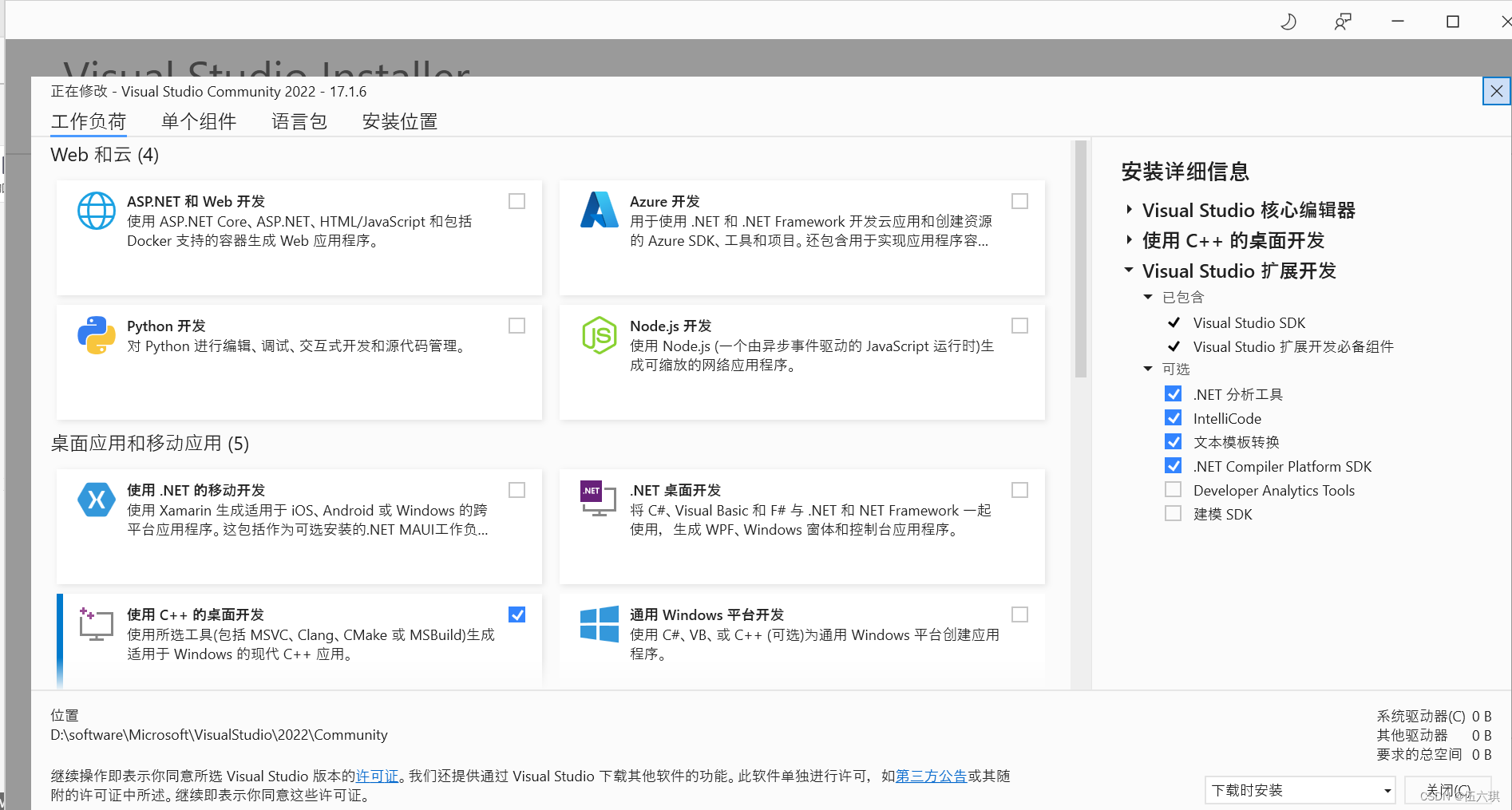Click the Xamarin .NET mobile icon
The height and width of the screenshot is (810, 1512).
tap(97, 500)
